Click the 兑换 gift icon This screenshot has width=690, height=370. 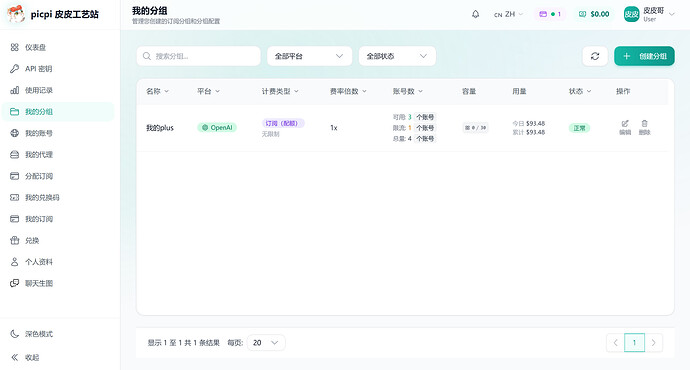click(15, 240)
